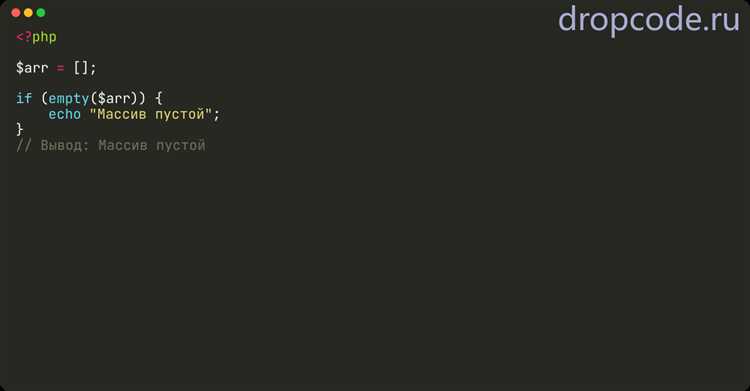
Task: Click the opening curly brace after if
Action: pyautogui.click(x=159, y=98)
